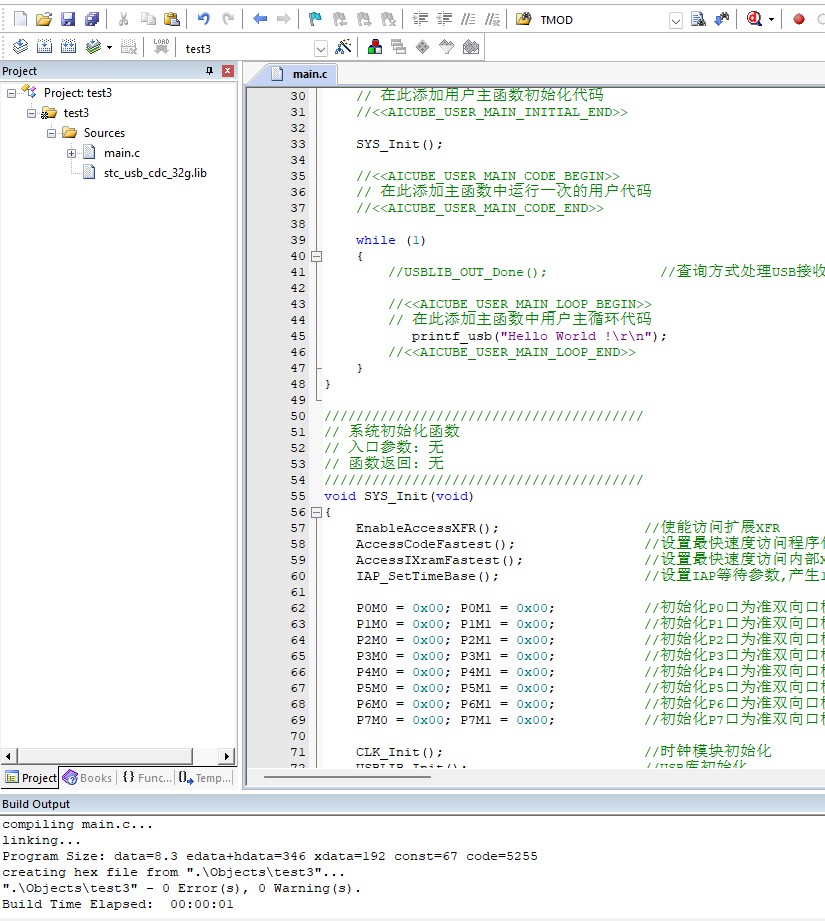
Task: Click the Open file folder icon
Action: [x=44, y=19]
